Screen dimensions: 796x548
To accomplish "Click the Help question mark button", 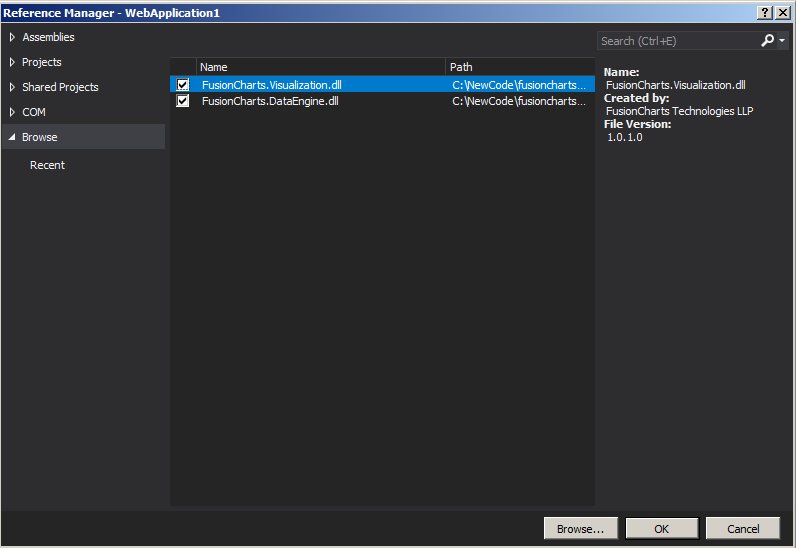I will coord(766,12).
